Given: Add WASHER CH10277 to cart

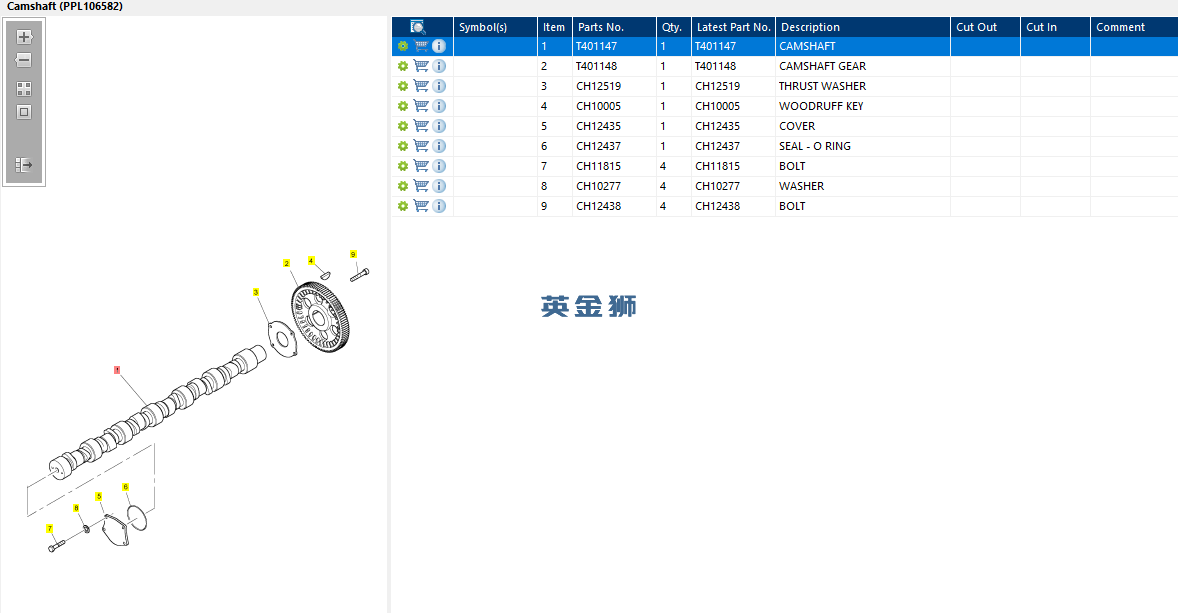Looking at the screenshot, I should pos(421,186).
